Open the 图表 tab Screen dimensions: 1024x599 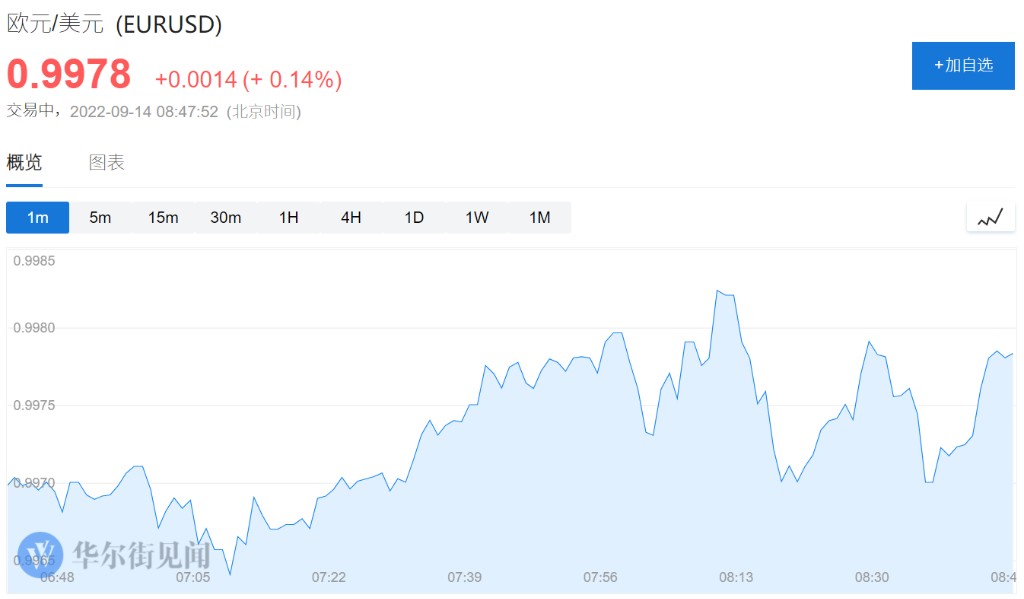click(x=106, y=163)
